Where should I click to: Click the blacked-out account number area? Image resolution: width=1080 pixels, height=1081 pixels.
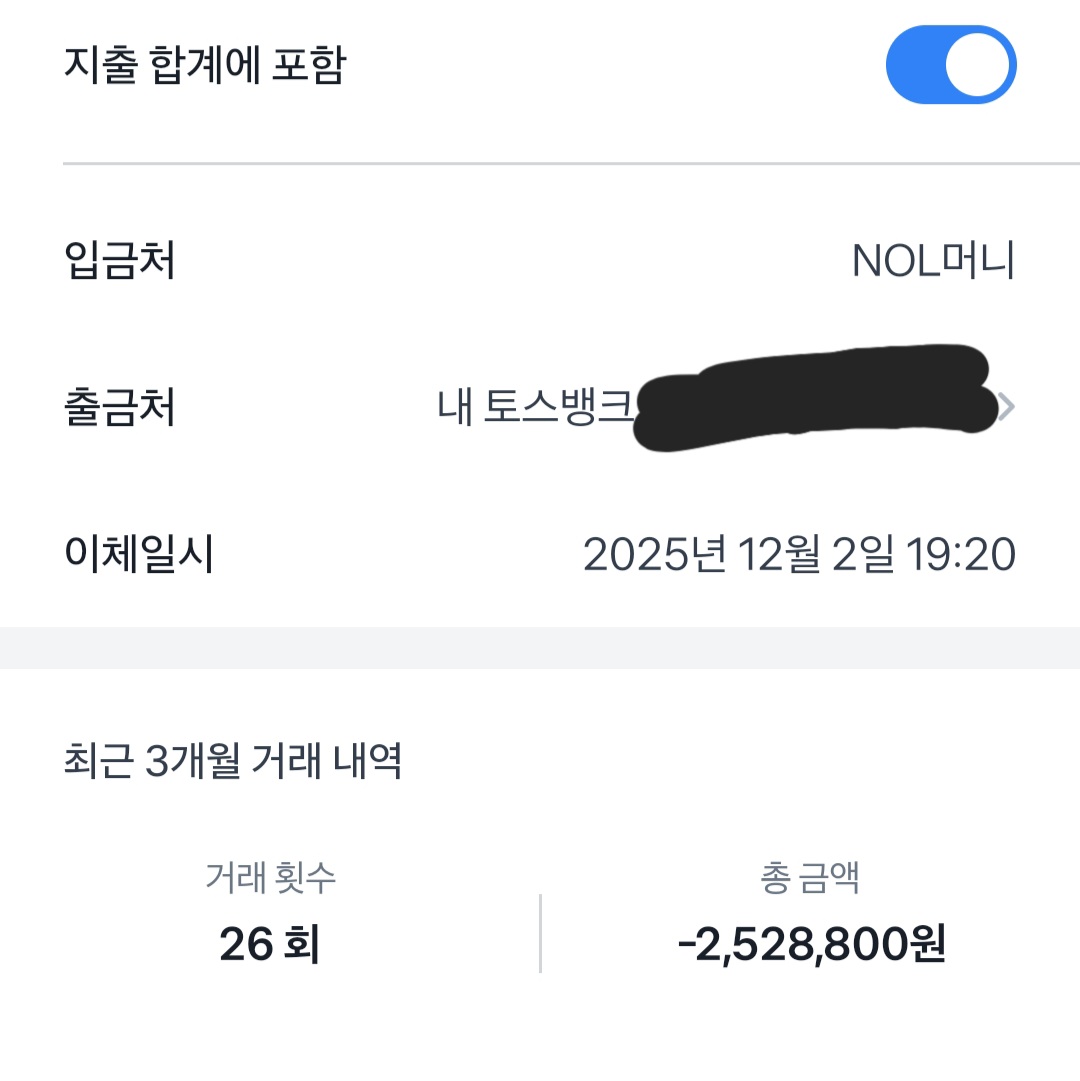coord(810,400)
